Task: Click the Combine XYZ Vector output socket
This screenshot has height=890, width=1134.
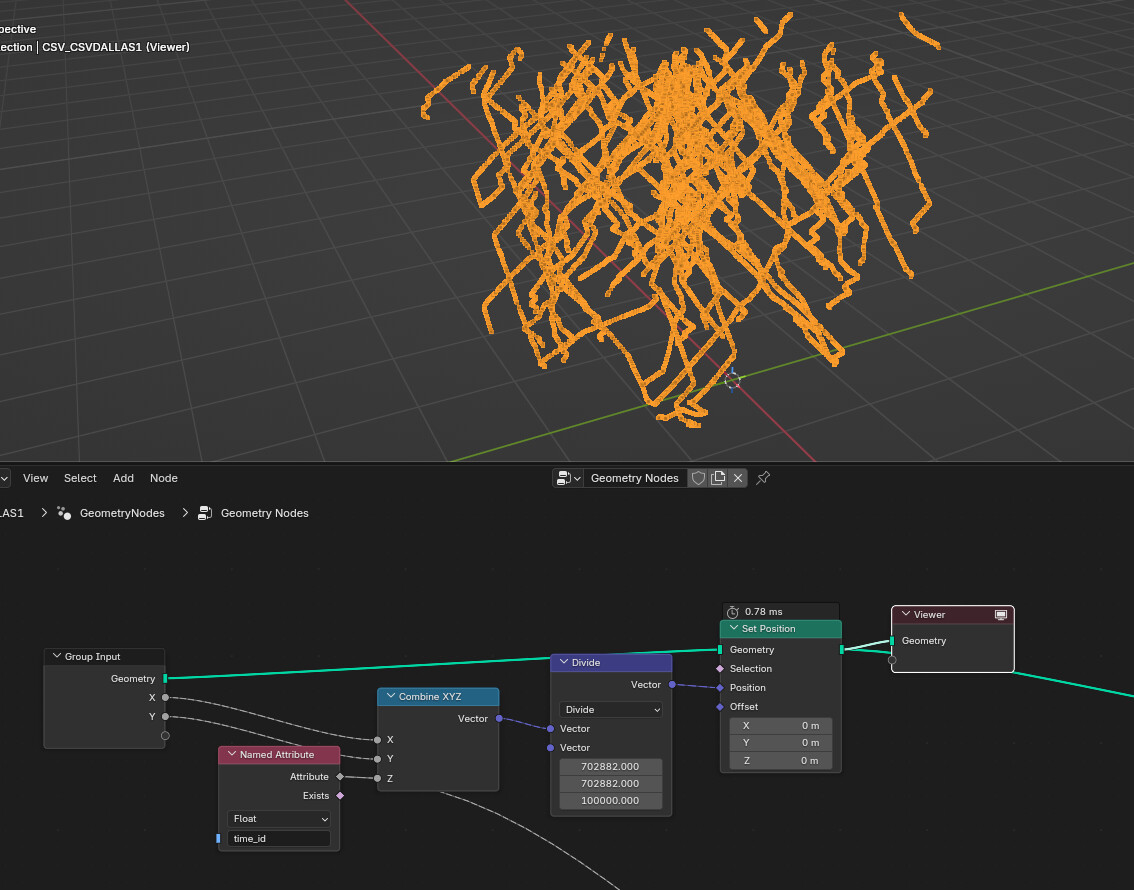Action: click(x=499, y=719)
